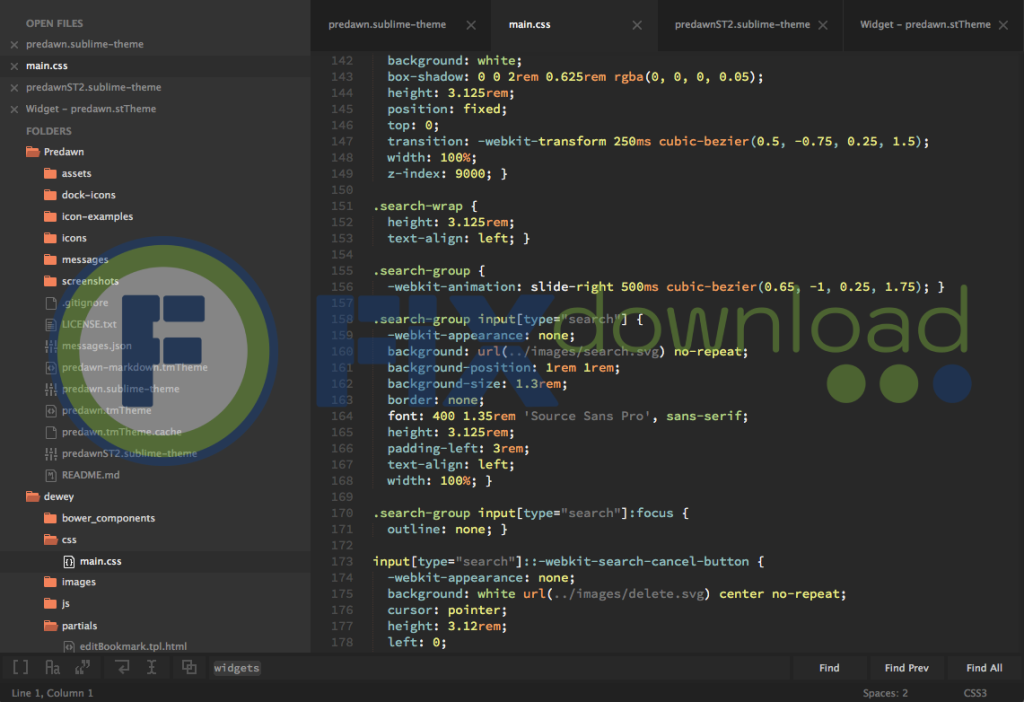1024x702 pixels.
Task: Switch to Widget - predawn.stTheme tab
Action: point(925,25)
